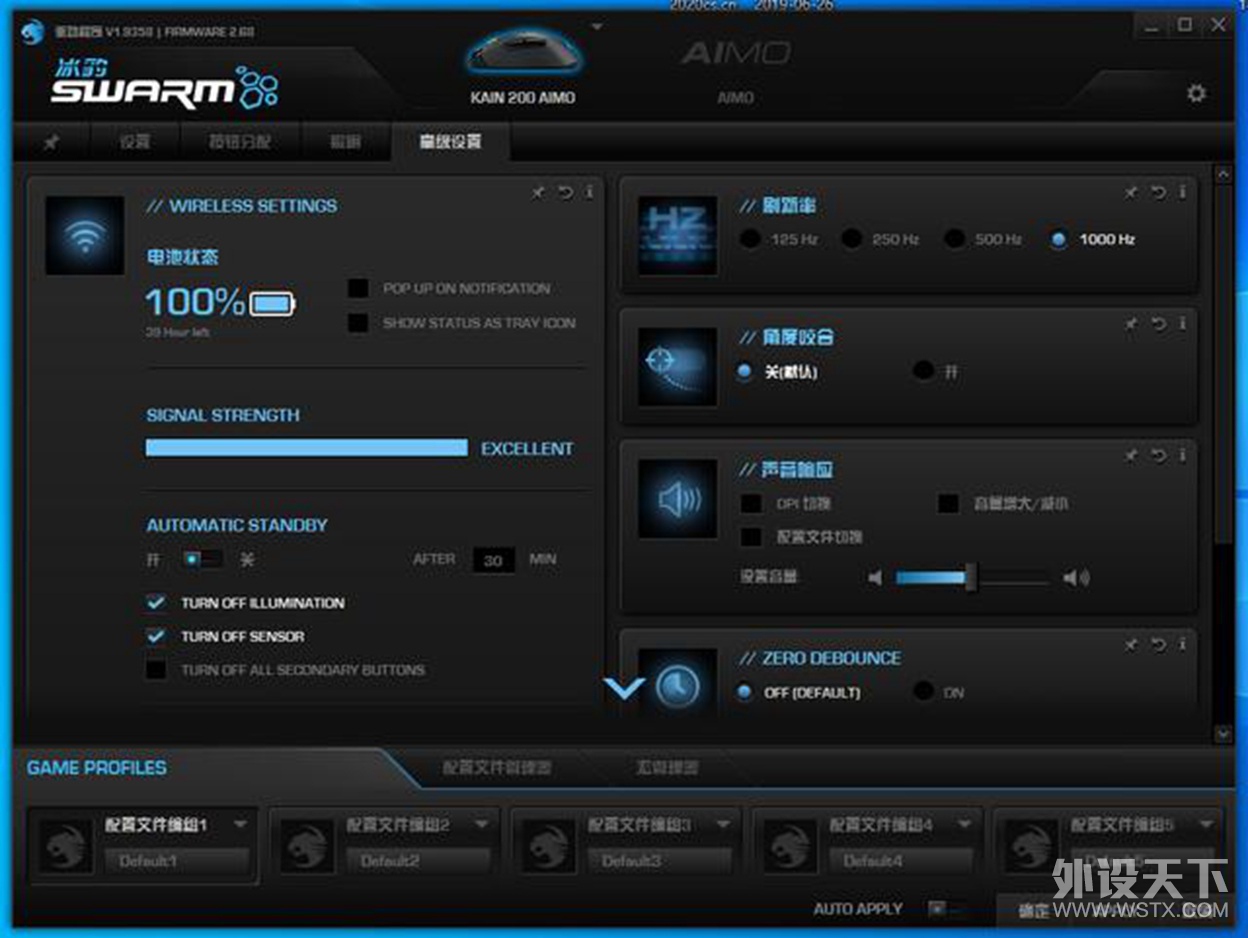This screenshot has height=938, width=1248.
Task: Enable DPI 切换 sound feedback
Action: click(x=751, y=503)
